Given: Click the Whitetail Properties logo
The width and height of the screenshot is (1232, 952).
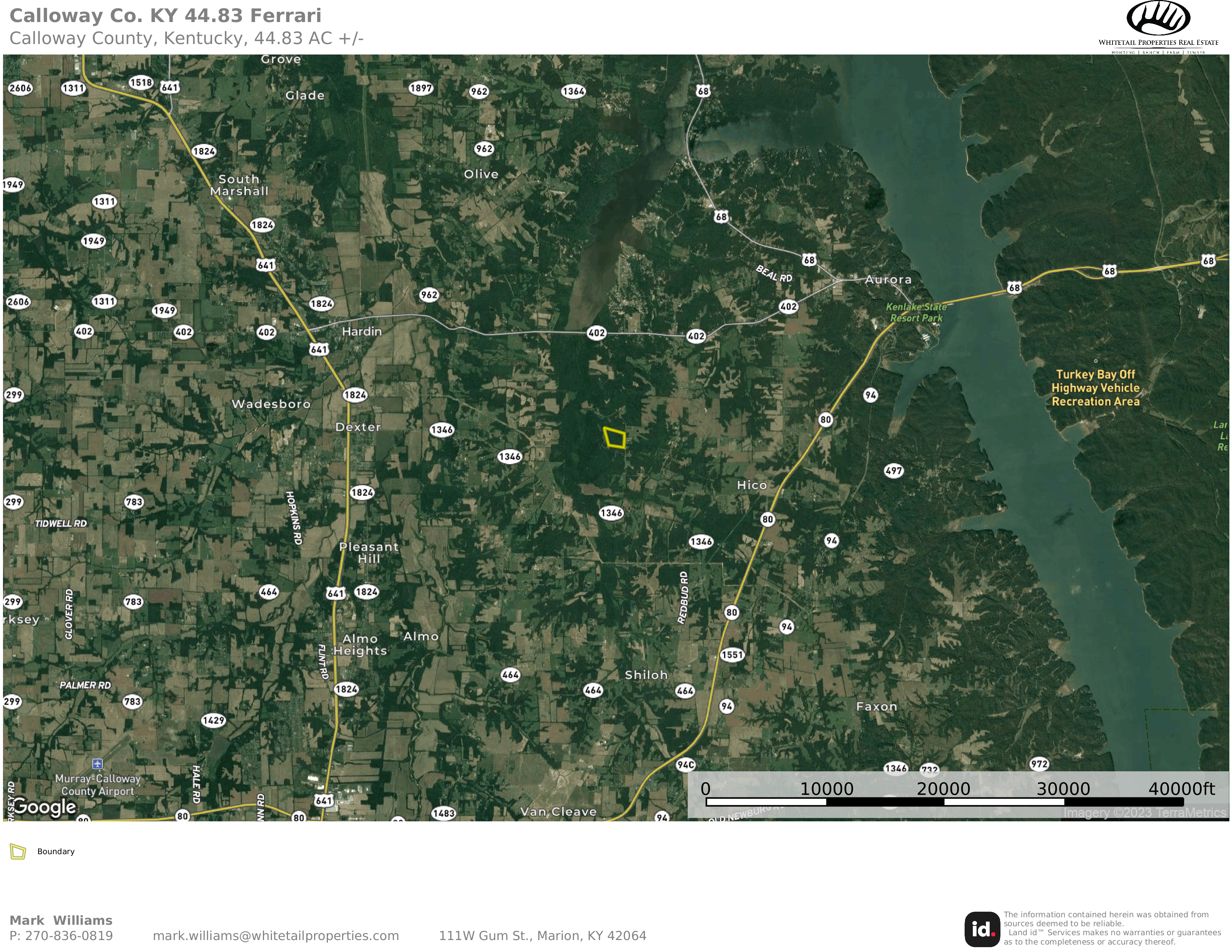Looking at the screenshot, I should [1158, 27].
